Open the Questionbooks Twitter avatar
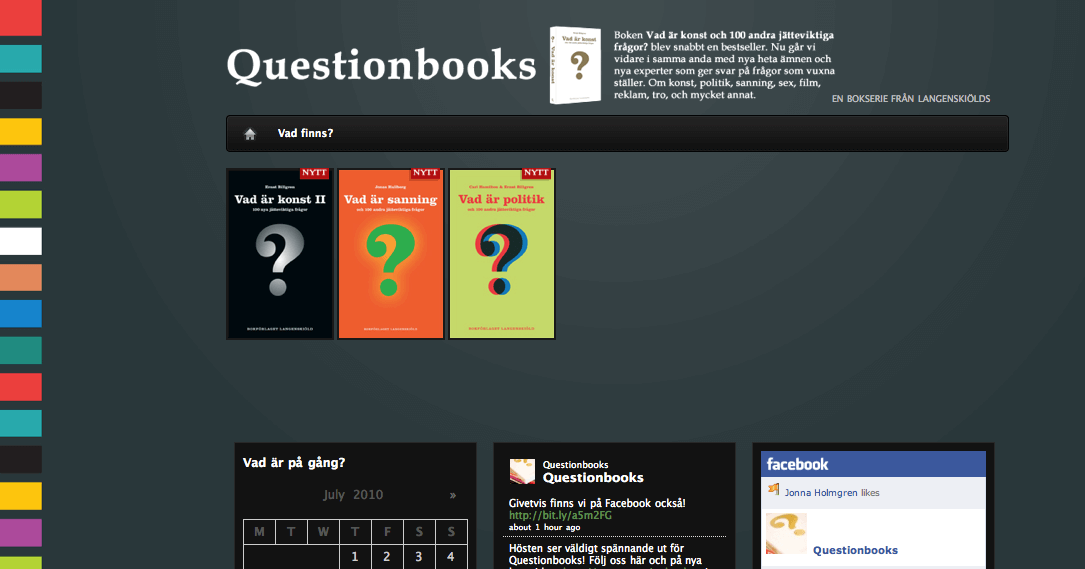 pyautogui.click(x=522, y=471)
